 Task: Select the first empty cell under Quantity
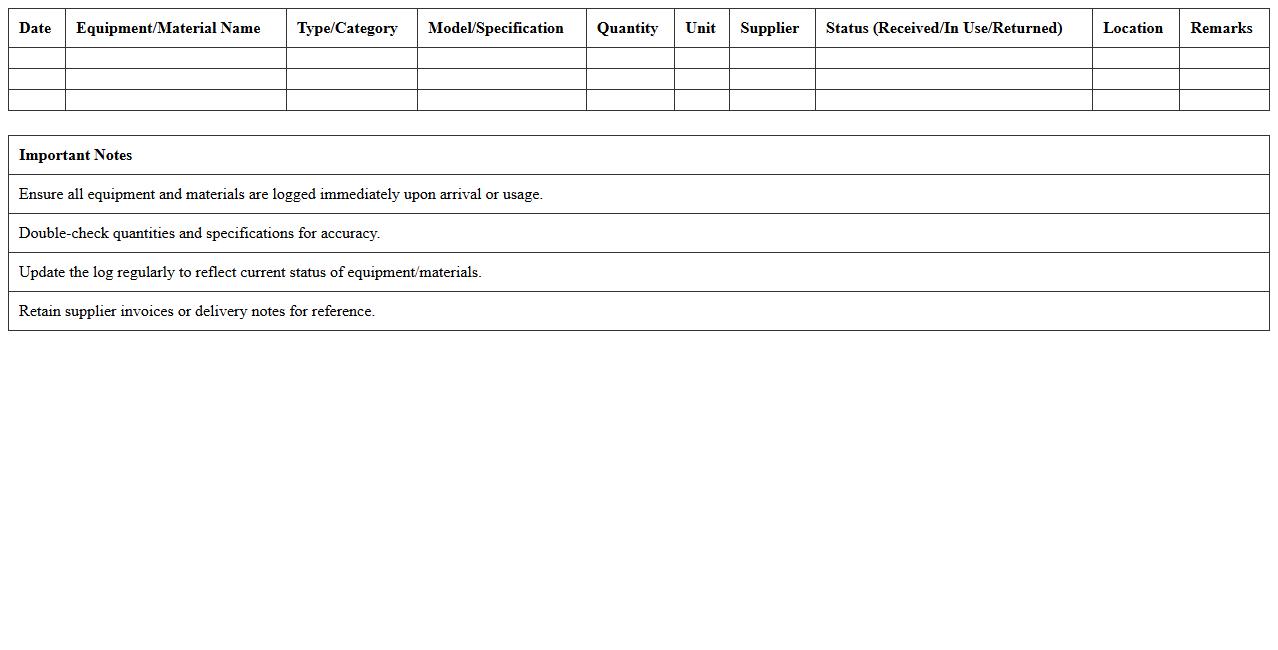pyautogui.click(x=630, y=58)
